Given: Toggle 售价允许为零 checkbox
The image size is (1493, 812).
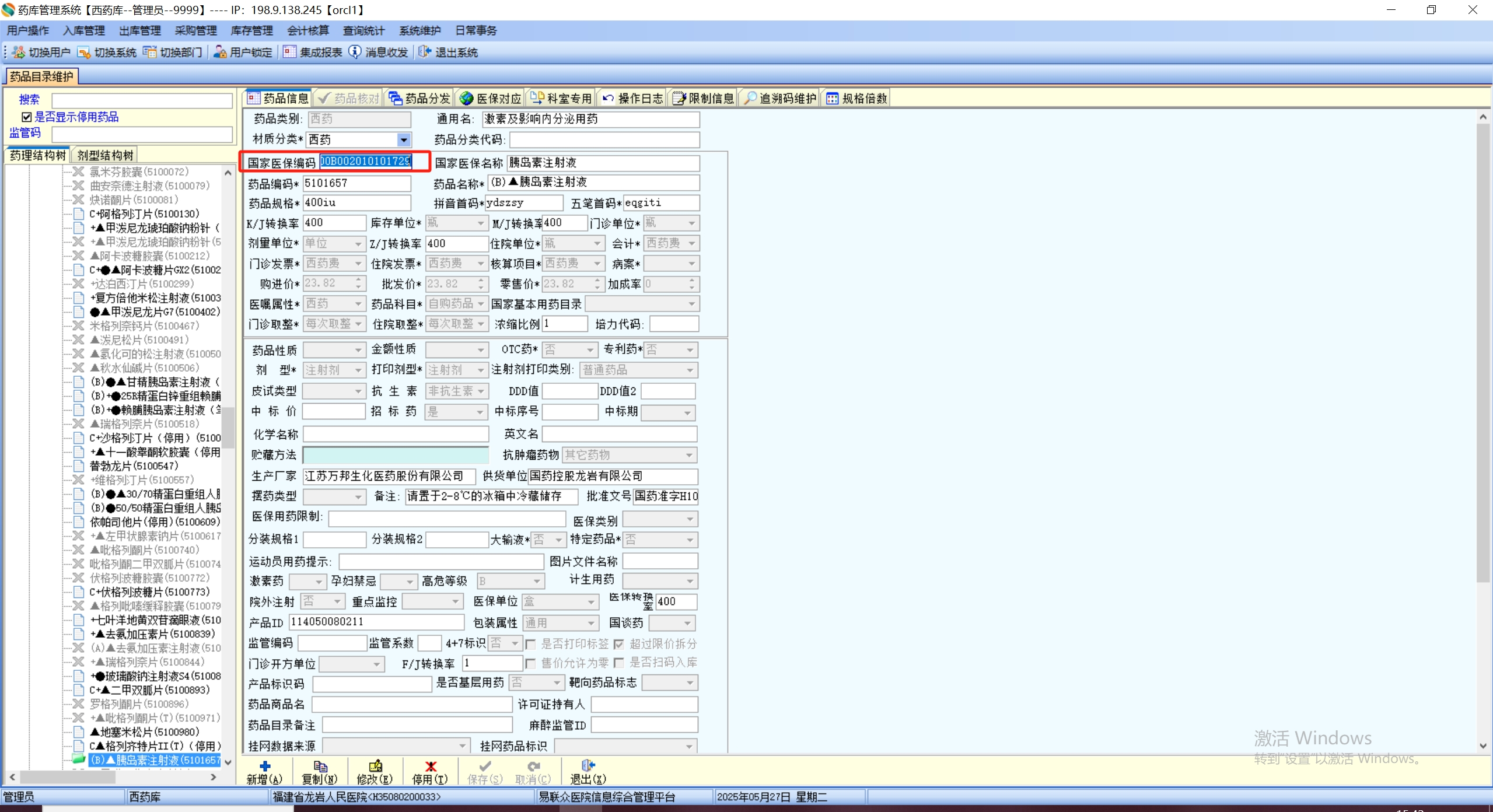Looking at the screenshot, I should tap(531, 663).
